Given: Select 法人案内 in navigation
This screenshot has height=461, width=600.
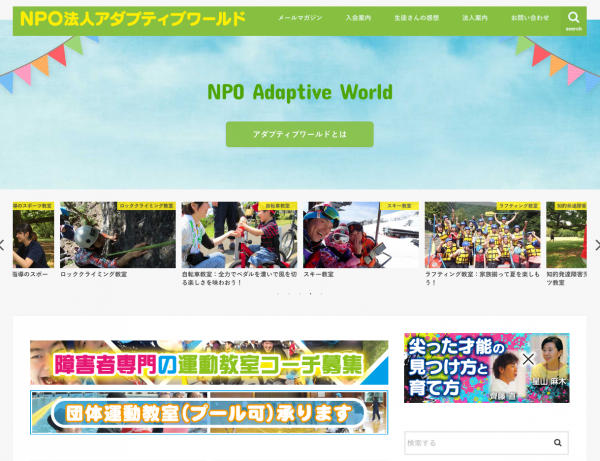Looking at the screenshot, I should click(x=474, y=18).
